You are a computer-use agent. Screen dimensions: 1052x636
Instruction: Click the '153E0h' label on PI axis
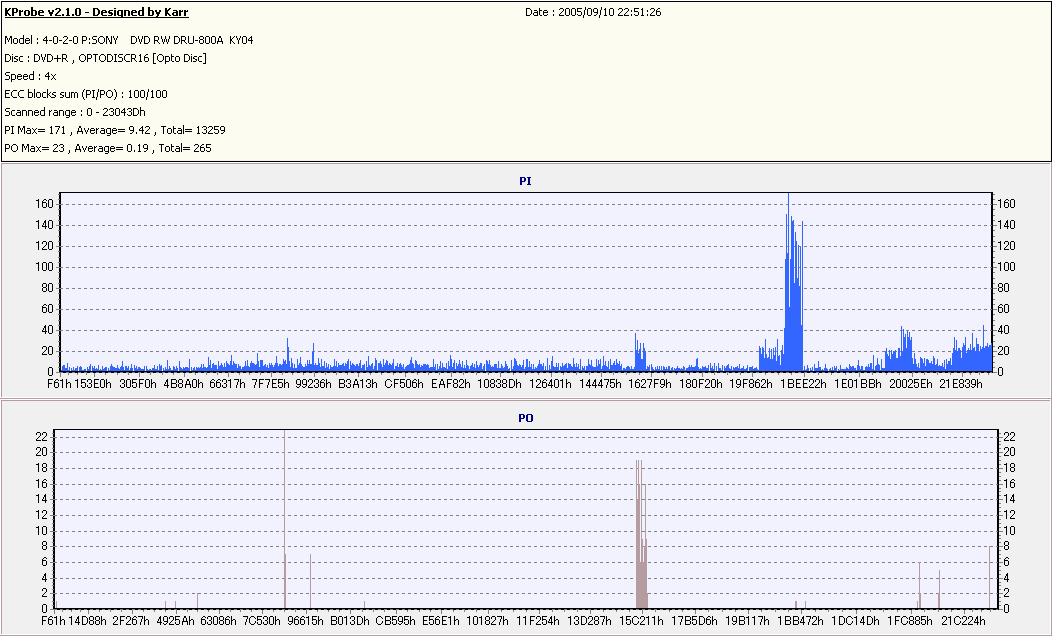pyautogui.click(x=93, y=384)
